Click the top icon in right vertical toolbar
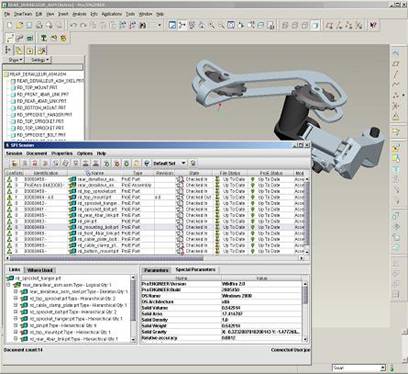Image resolution: width=408 pixels, height=374 pixels. (396, 53)
